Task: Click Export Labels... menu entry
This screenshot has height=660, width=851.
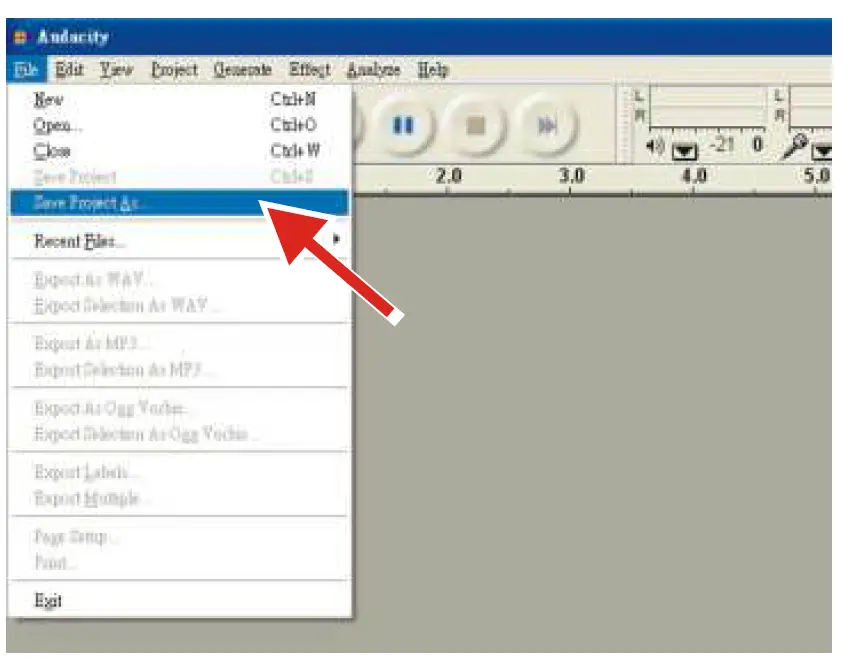Action: point(179,472)
